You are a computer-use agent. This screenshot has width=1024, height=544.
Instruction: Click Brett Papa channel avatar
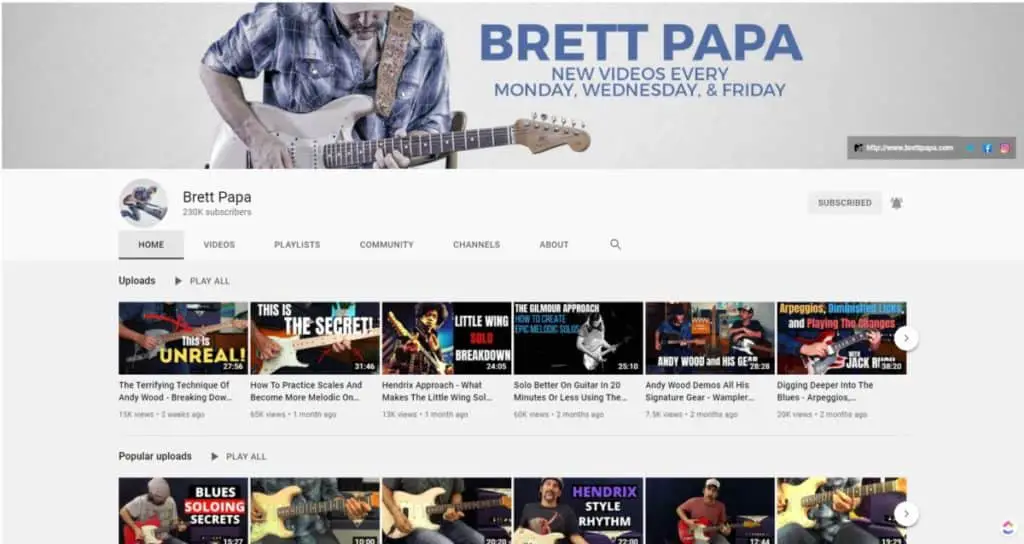144,203
